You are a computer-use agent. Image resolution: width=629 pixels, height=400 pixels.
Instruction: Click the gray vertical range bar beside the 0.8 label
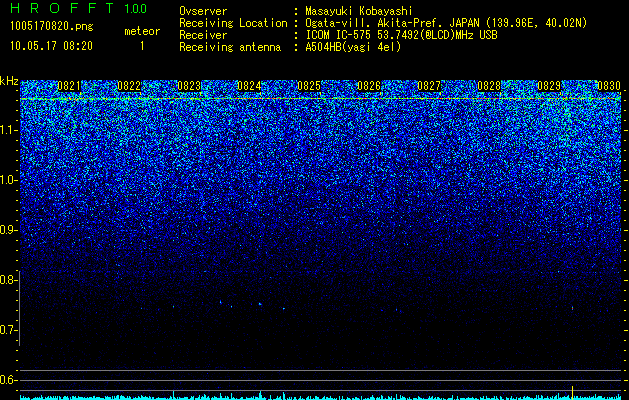click(x=19, y=308)
